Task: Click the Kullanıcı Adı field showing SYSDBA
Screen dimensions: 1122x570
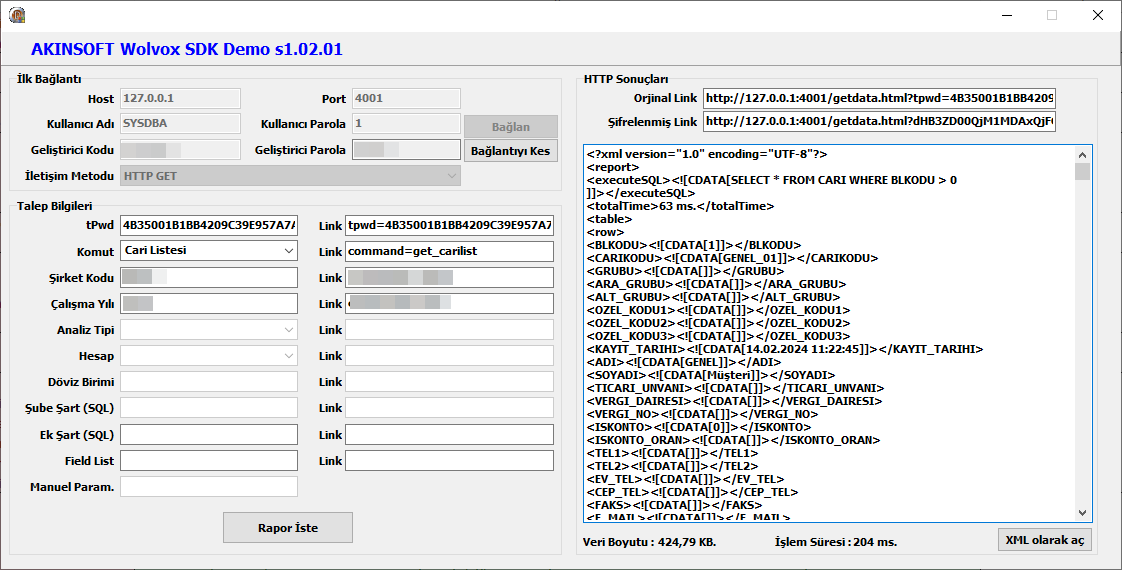Action: (x=180, y=123)
